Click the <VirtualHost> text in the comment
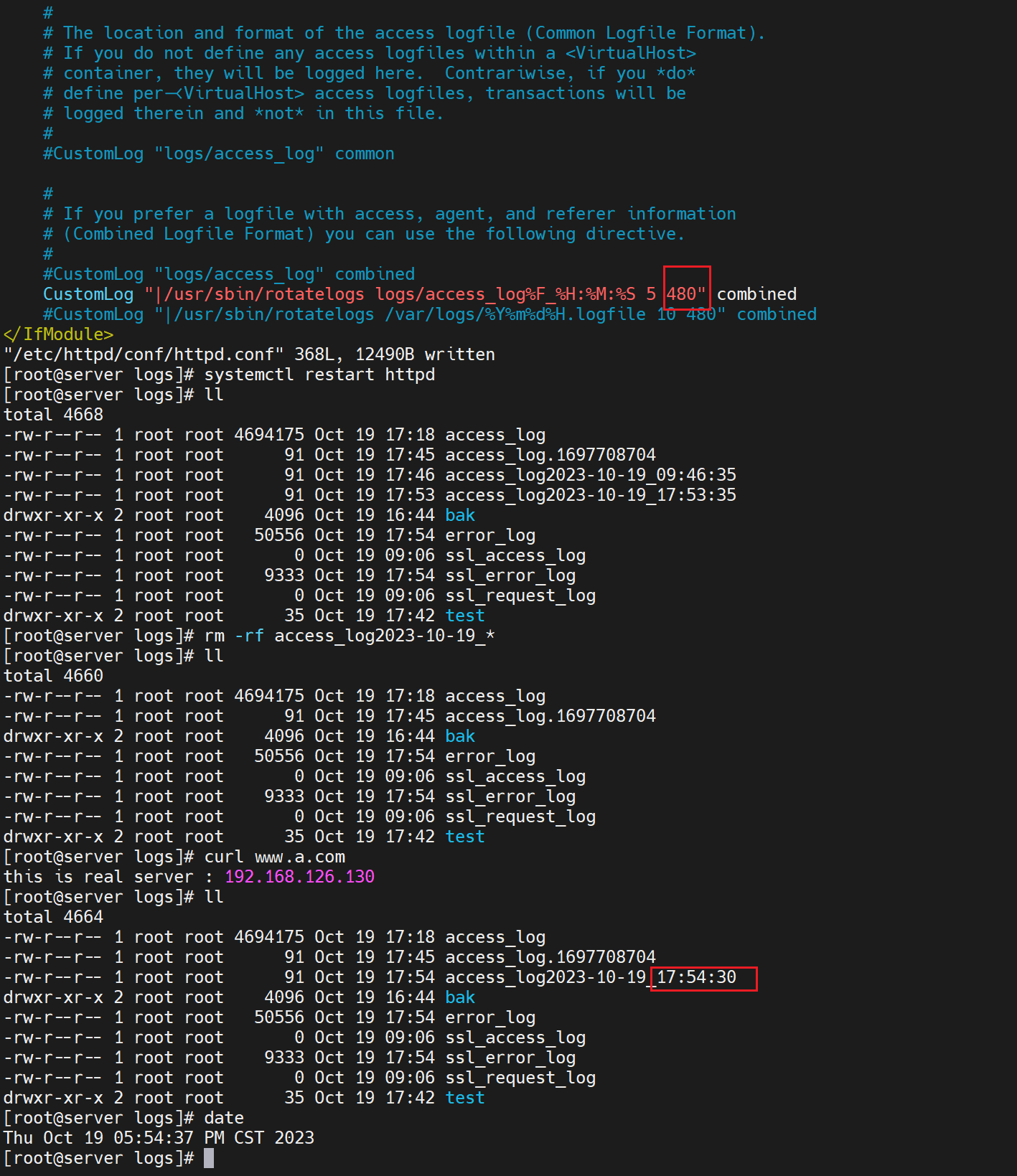The image size is (1017, 1176). [x=630, y=53]
